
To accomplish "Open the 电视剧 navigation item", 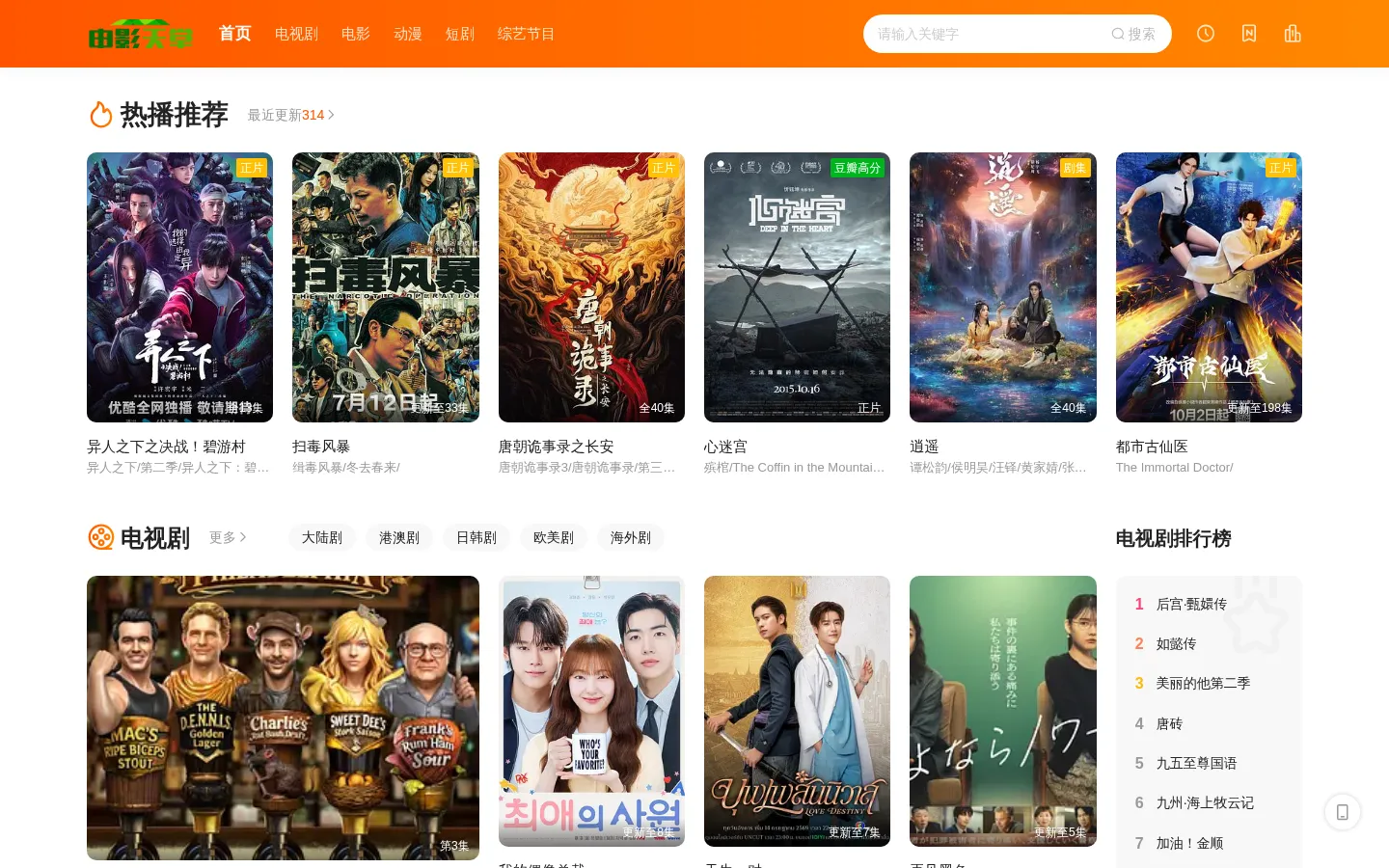I will pyautogui.click(x=296, y=34).
